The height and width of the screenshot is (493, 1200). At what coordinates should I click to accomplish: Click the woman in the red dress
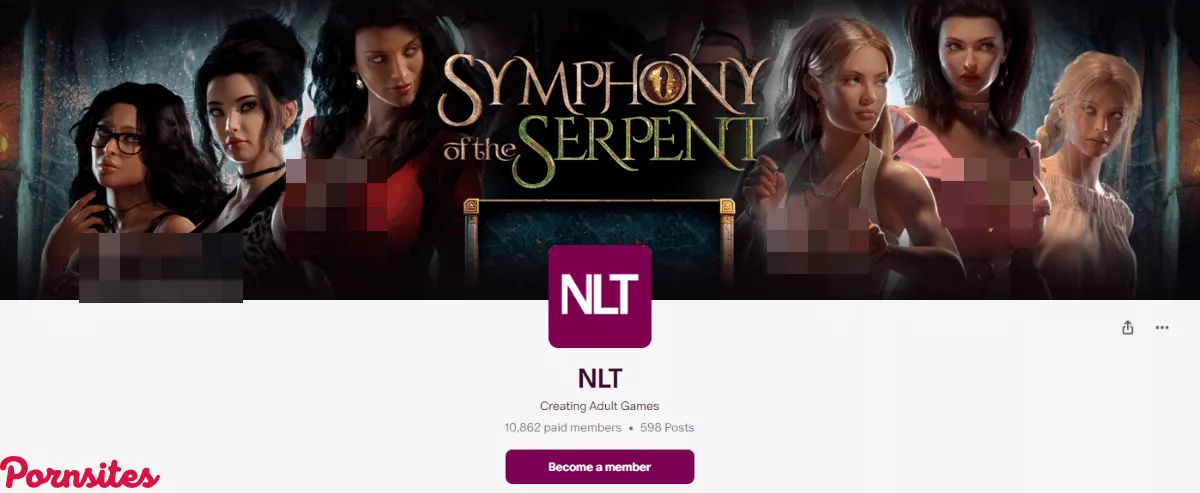(x=372, y=150)
